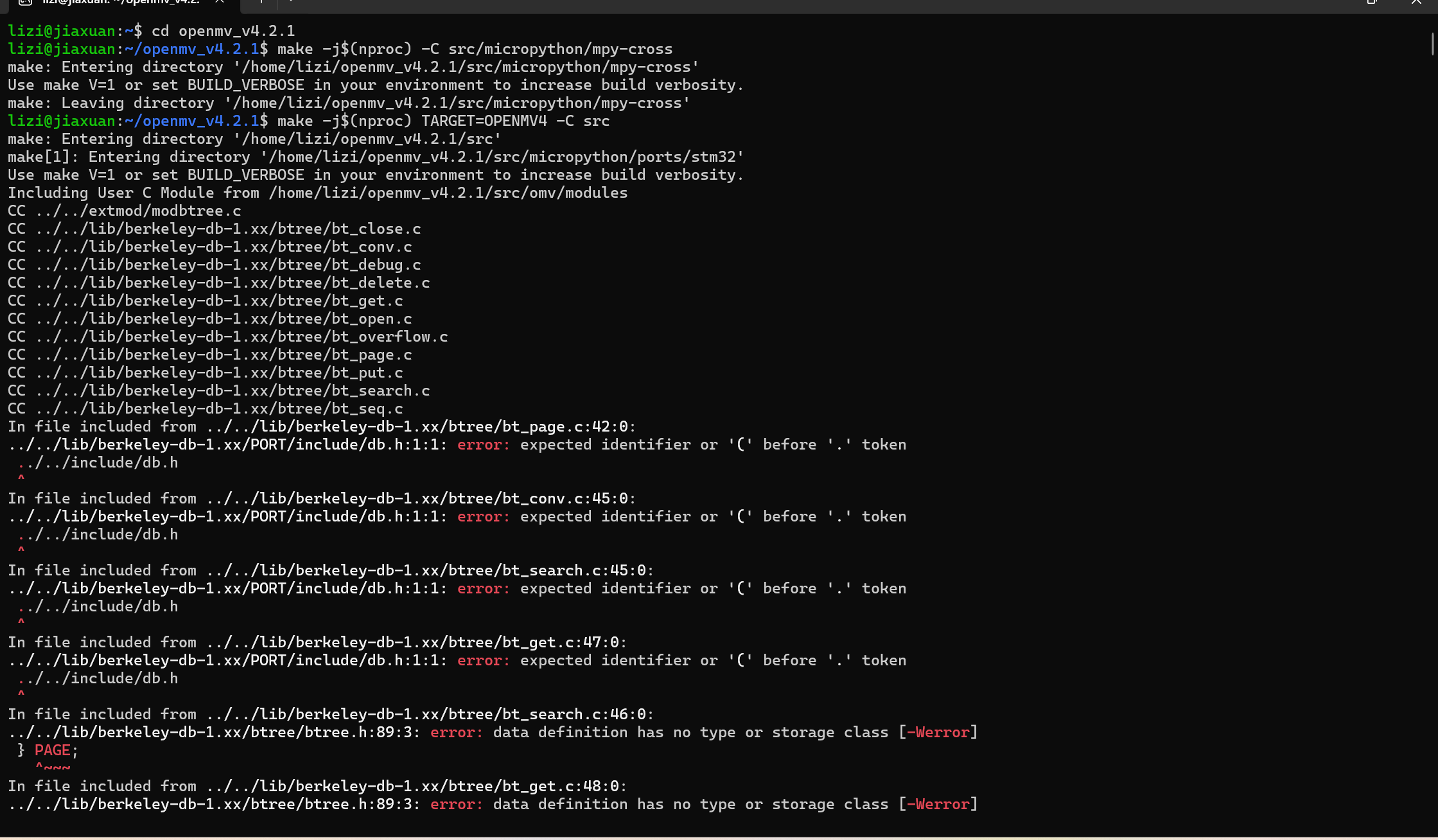Click the CC line for bt_open.c
This screenshot has width=1438, height=840.
[210, 319]
